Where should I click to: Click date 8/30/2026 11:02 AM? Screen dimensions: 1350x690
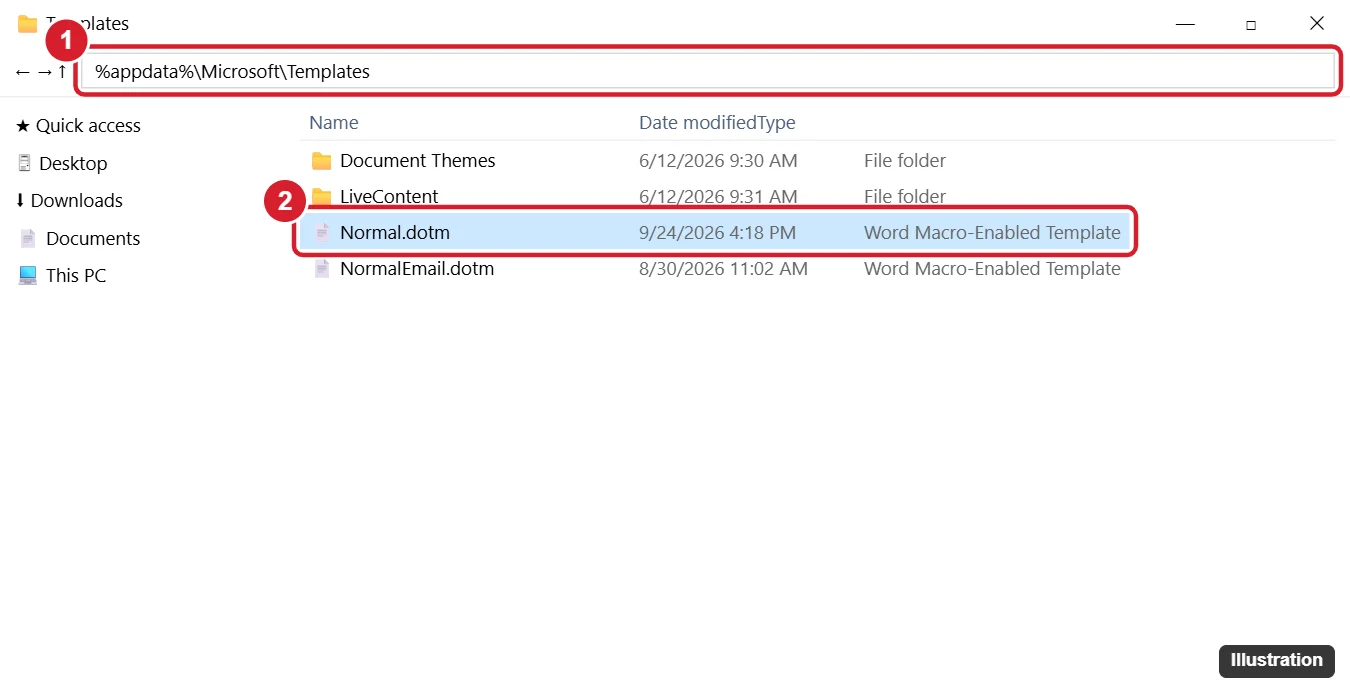[x=723, y=269]
